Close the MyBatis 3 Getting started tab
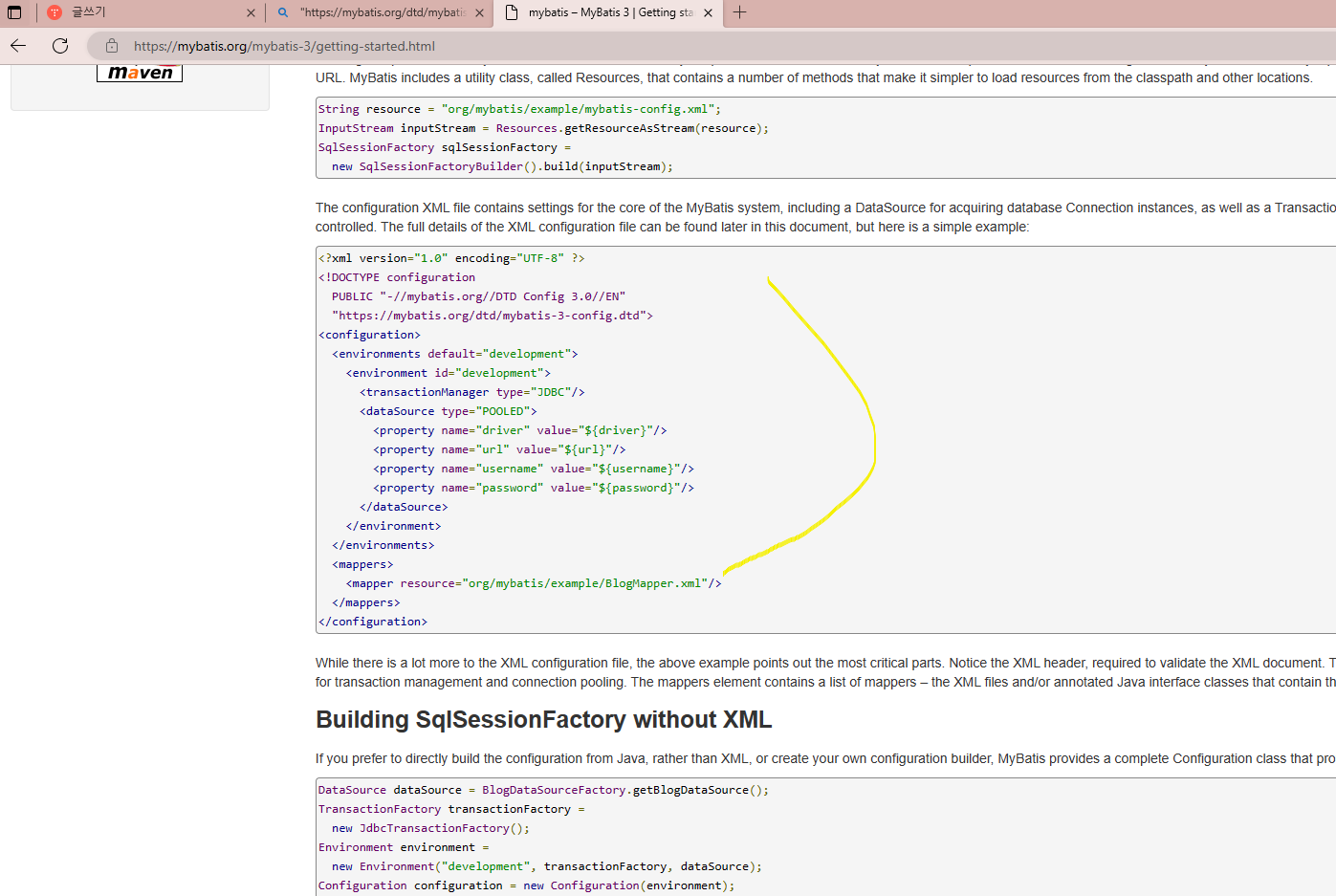Screen dimensions: 1336x896 (x=708, y=12)
